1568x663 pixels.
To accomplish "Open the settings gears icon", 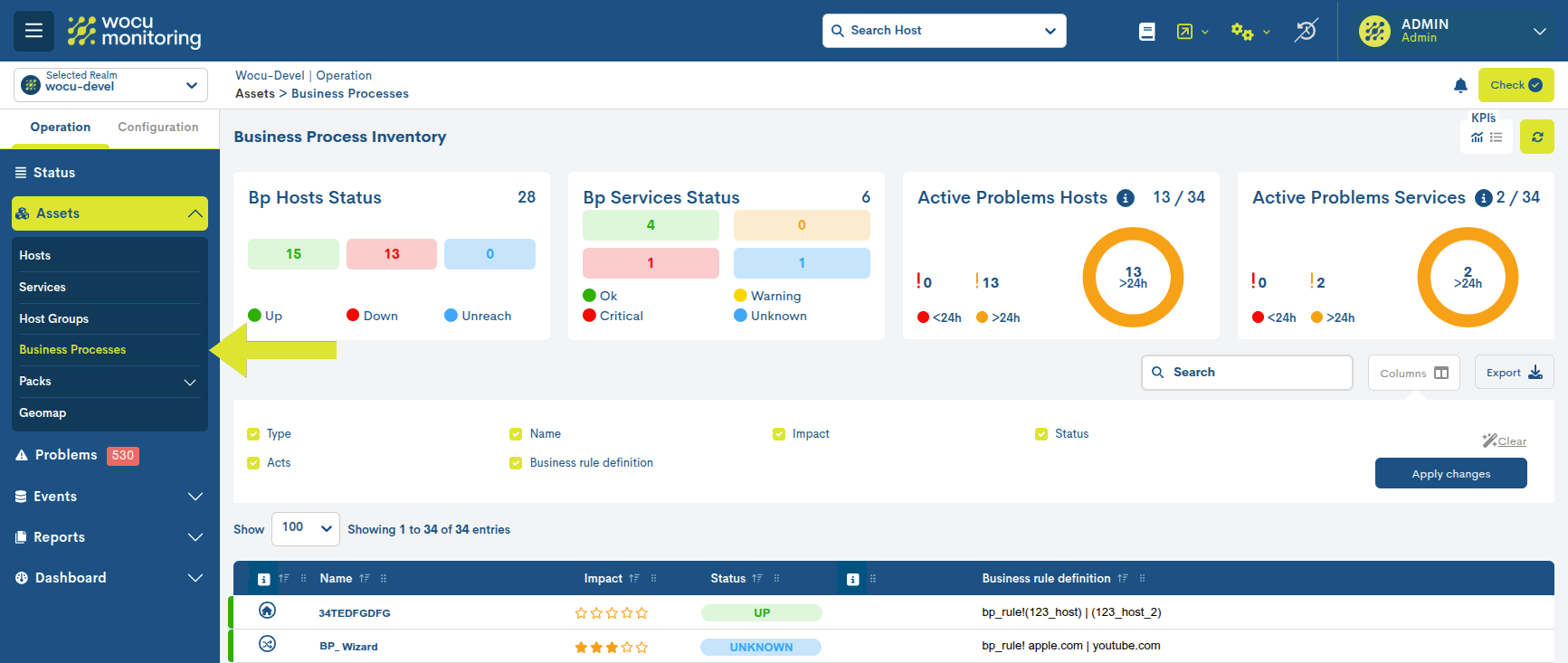I will pos(1242,32).
